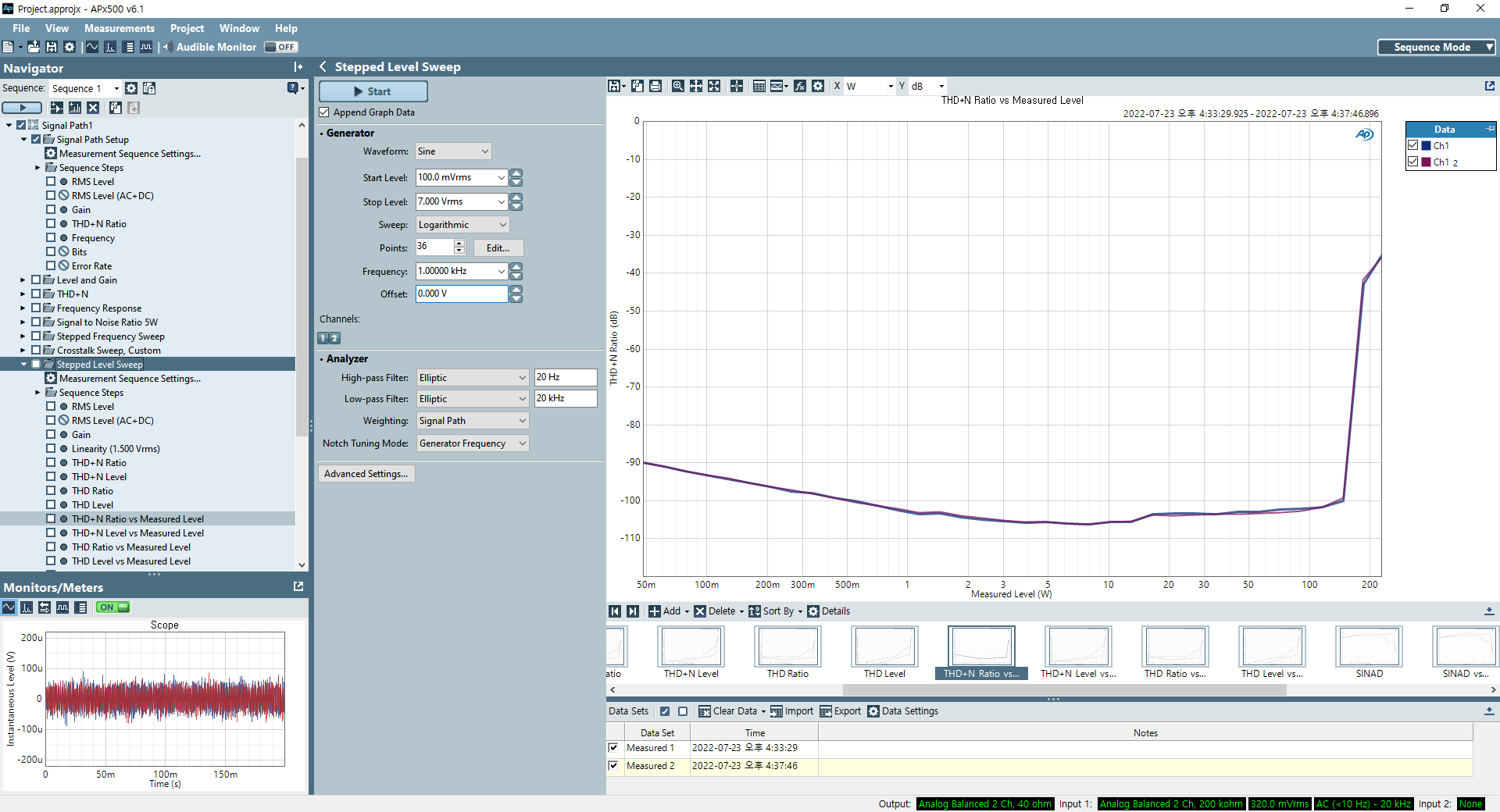
Task: Open Navigator help icon
Action: click(294, 87)
